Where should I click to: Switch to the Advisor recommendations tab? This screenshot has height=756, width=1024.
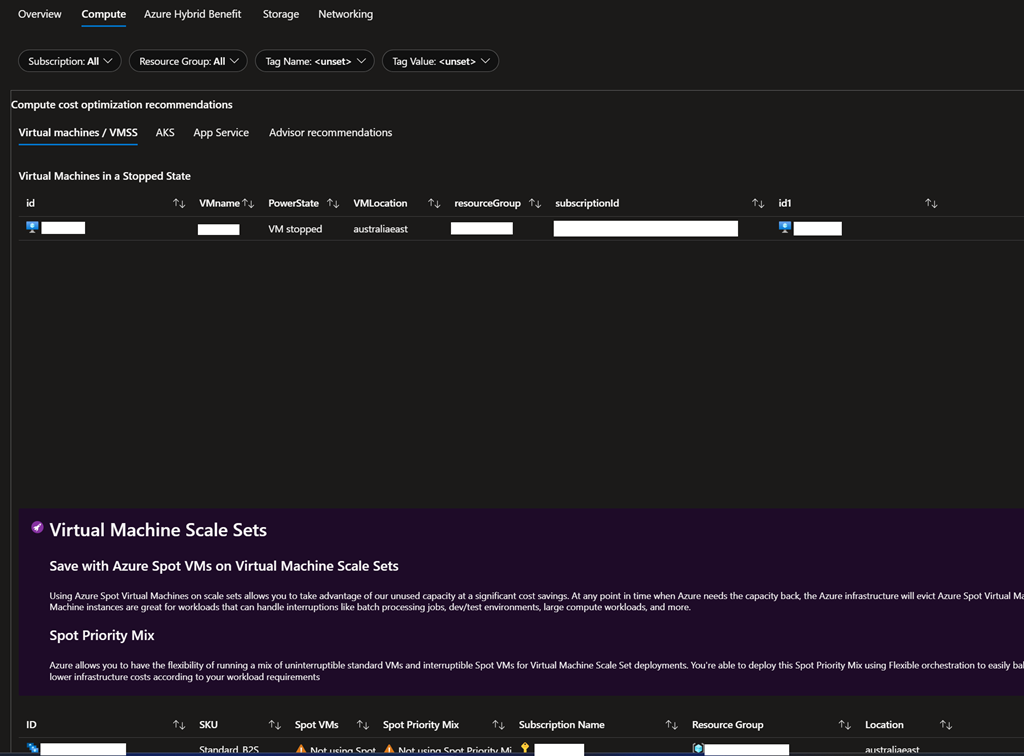[x=330, y=132]
